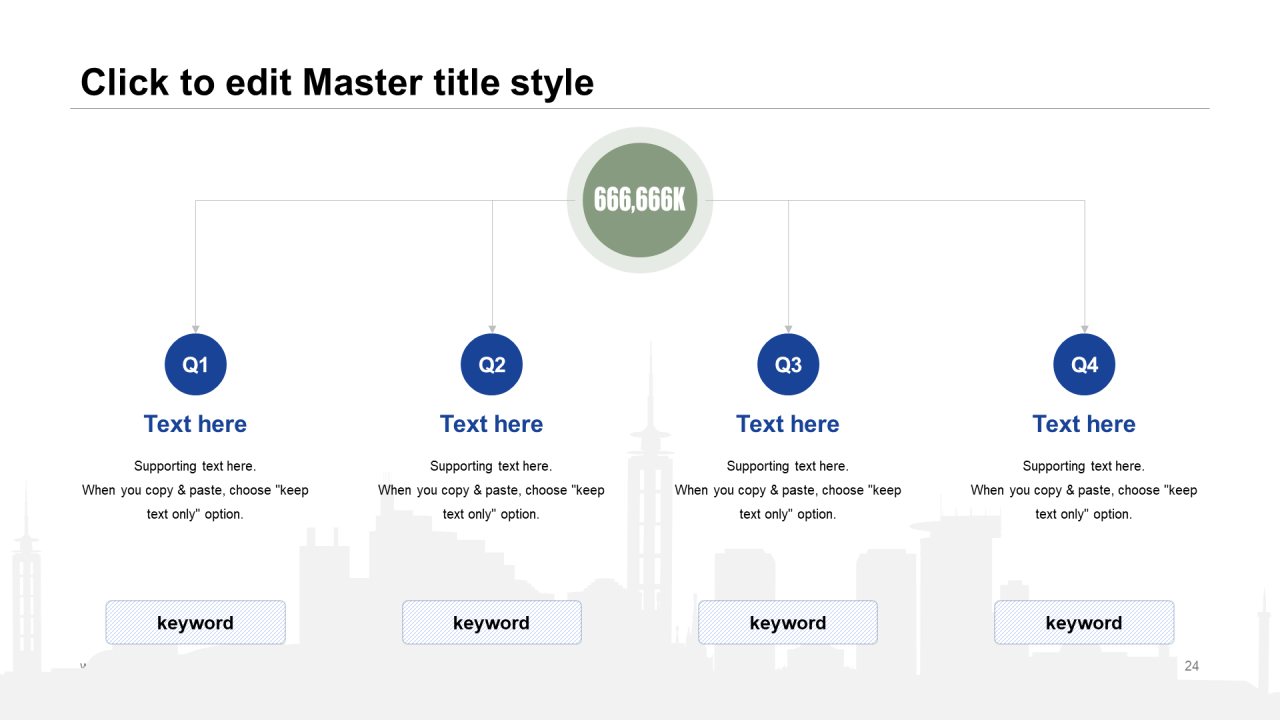Select the "Text here" heading below Q2

pos(491,424)
